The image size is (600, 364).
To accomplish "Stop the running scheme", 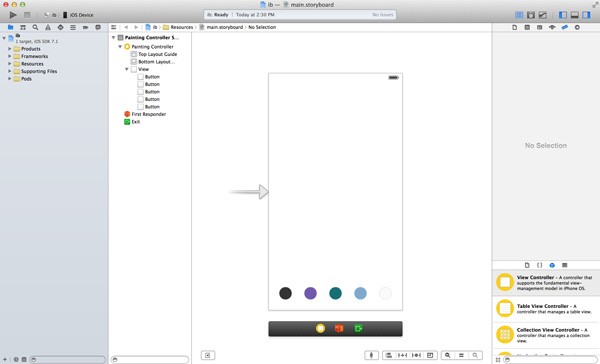I will [x=27, y=15].
